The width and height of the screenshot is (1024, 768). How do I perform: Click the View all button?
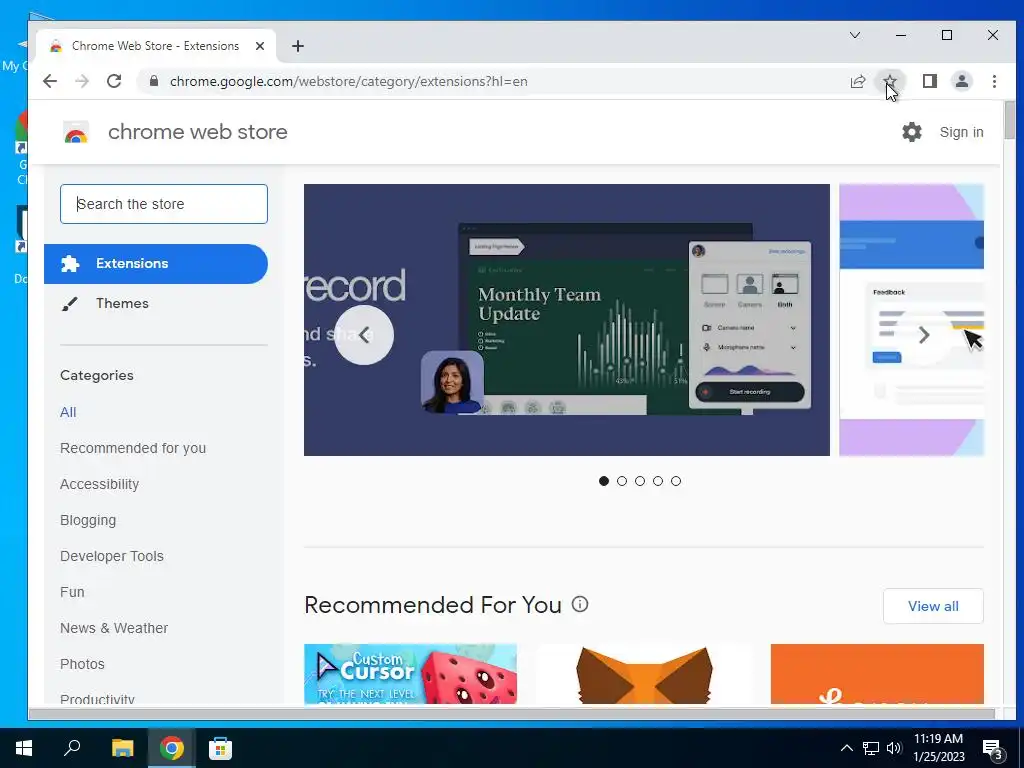tap(933, 606)
